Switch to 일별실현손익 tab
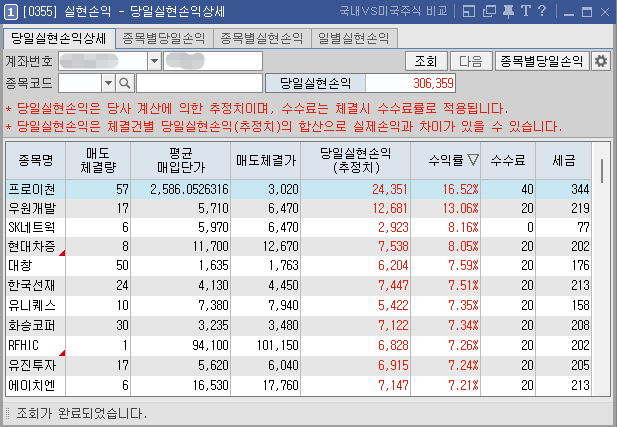The image size is (617, 427). click(x=354, y=38)
